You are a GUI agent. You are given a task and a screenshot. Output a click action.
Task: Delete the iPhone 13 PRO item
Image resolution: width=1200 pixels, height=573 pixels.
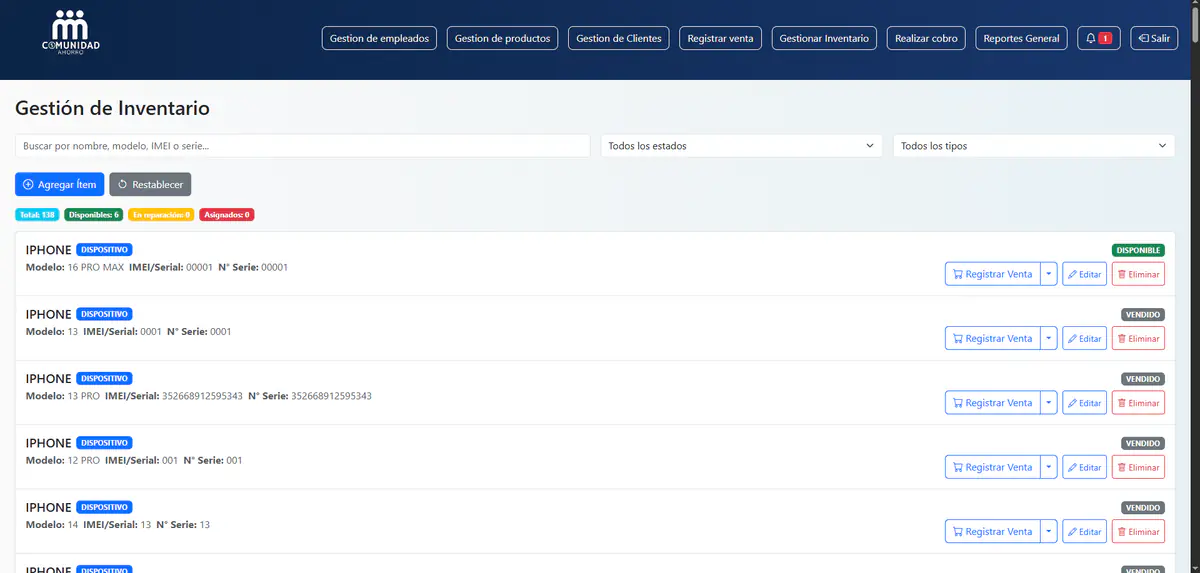tap(1138, 403)
